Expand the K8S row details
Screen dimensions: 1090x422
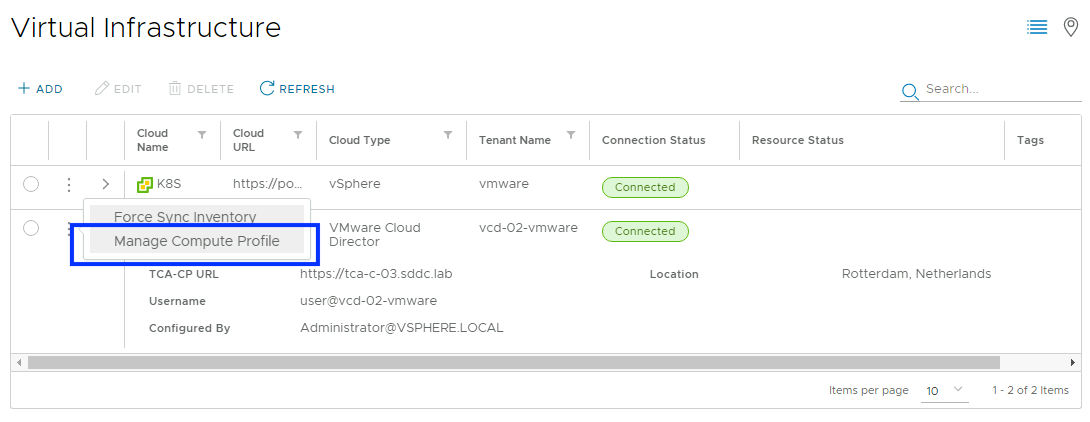106,185
